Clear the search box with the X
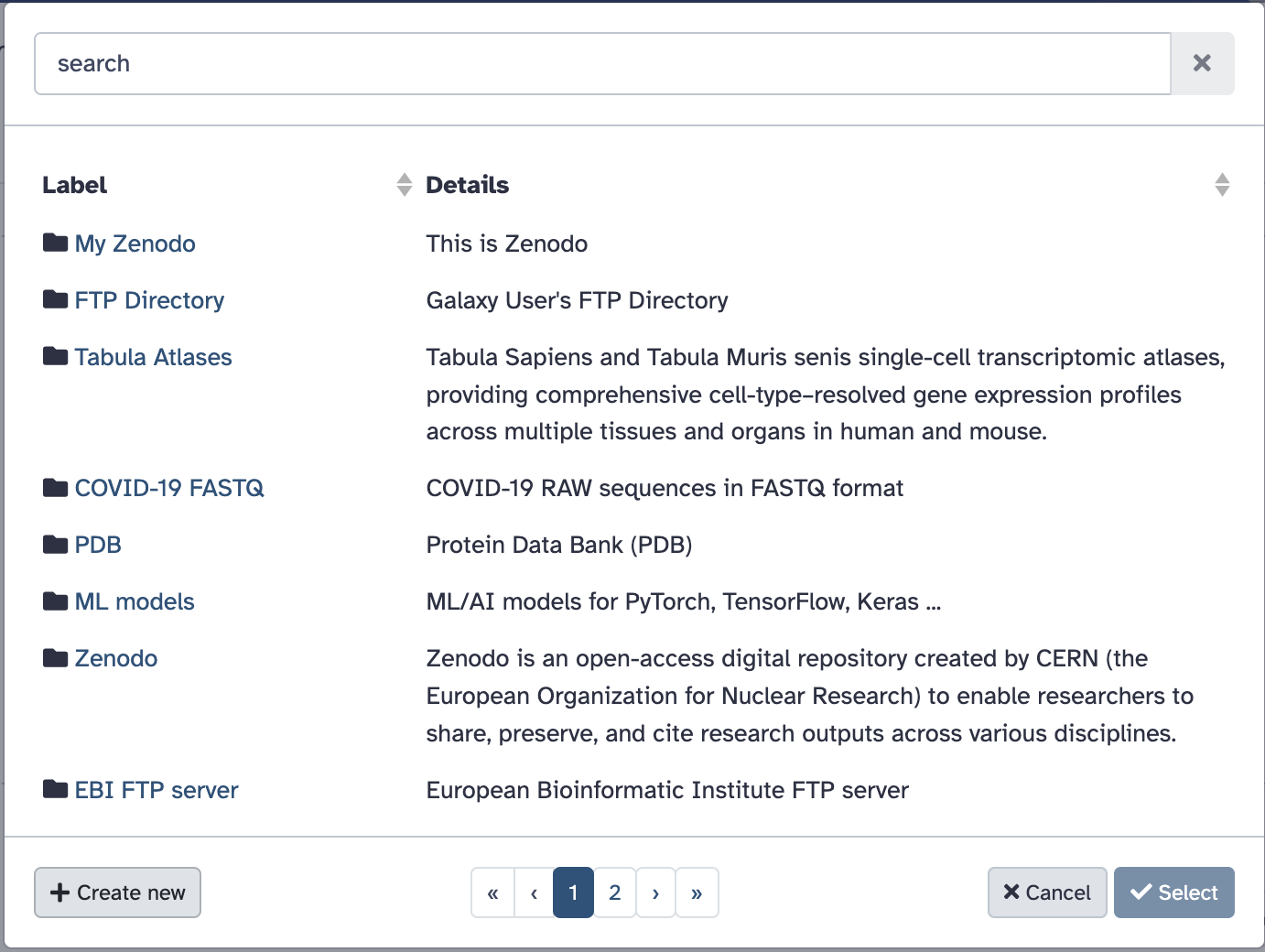 point(1202,63)
